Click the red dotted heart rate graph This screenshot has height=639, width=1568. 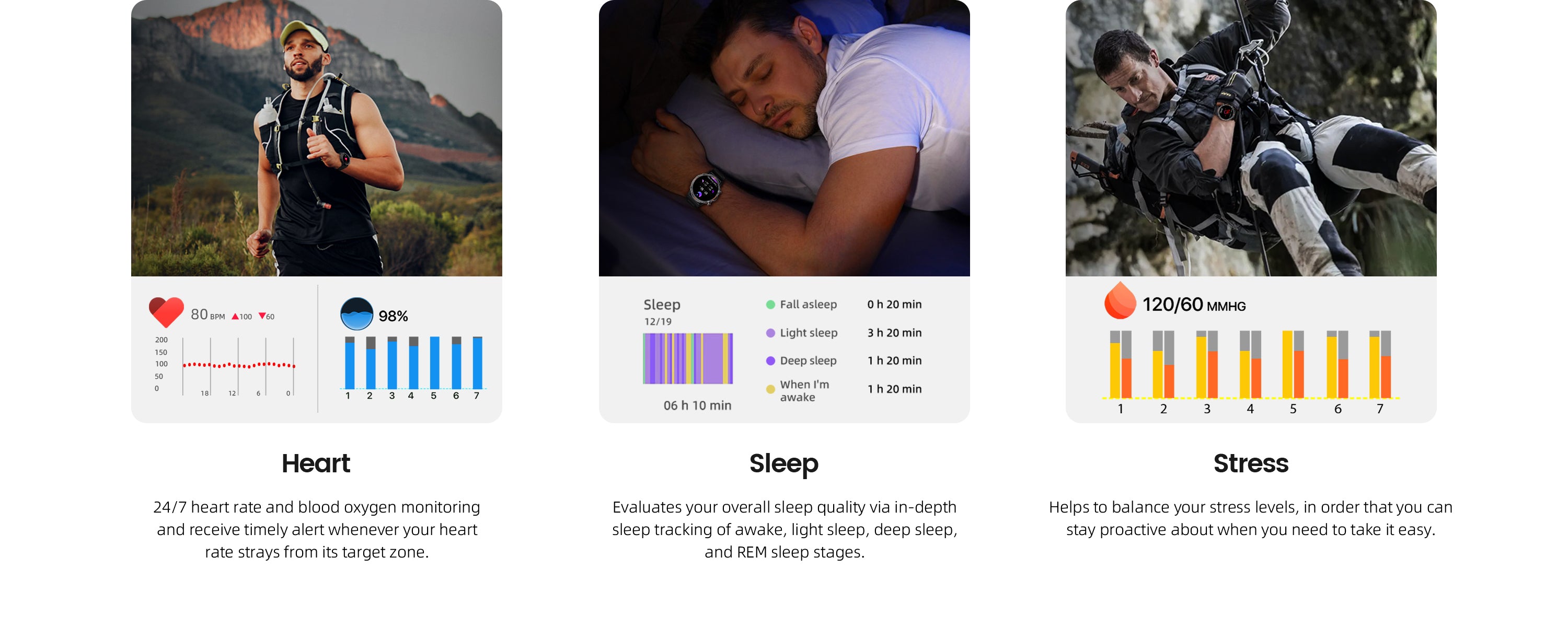coord(239,365)
